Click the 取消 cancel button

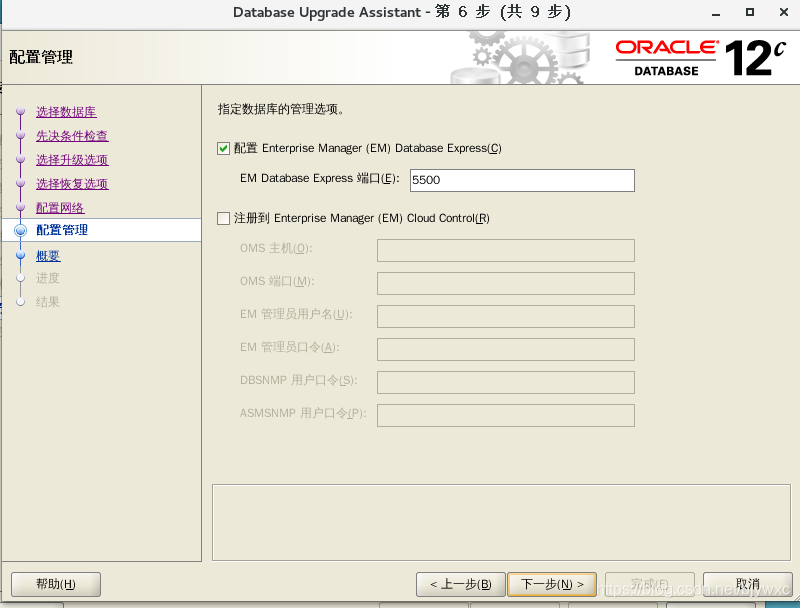747,584
